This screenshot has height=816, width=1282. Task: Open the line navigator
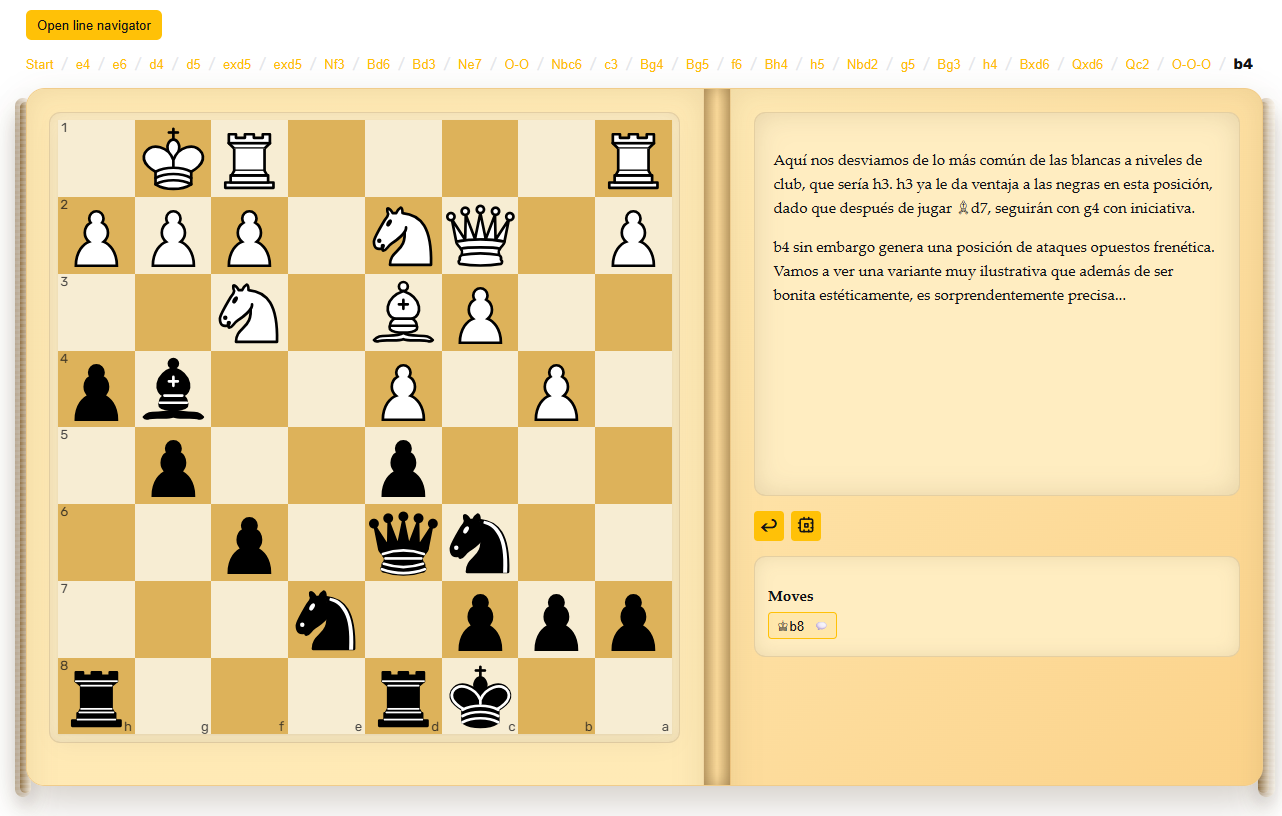(94, 25)
